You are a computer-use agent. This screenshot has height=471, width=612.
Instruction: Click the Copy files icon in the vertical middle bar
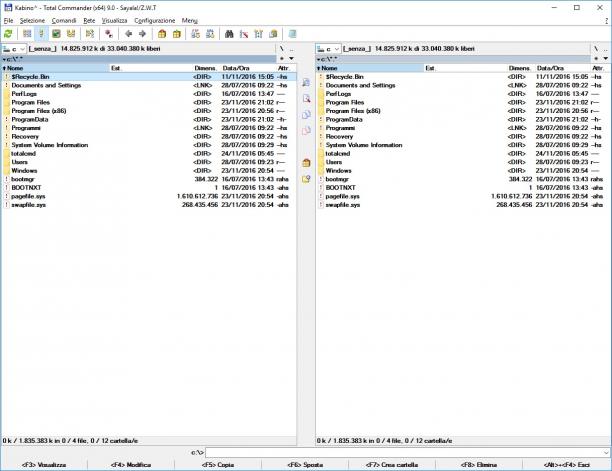306,114
